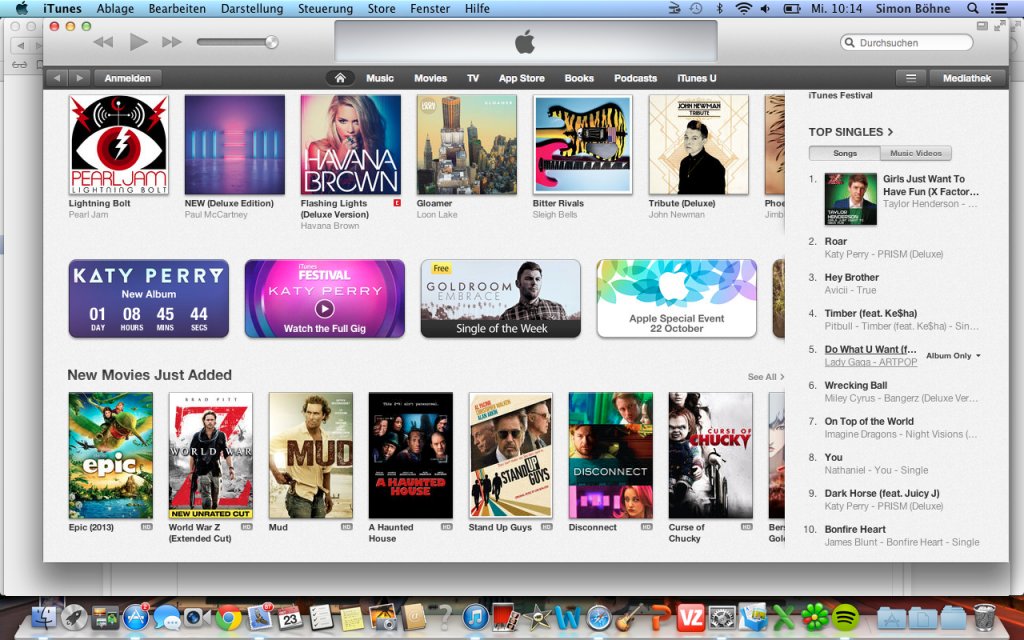Viewport: 1024px width, 640px height.
Task: Switch iTunes to the mini player icon
Action: coord(982,26)
